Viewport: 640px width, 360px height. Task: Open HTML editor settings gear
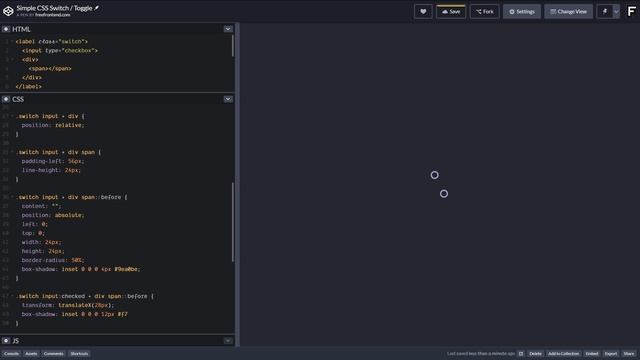pos(6,29)
